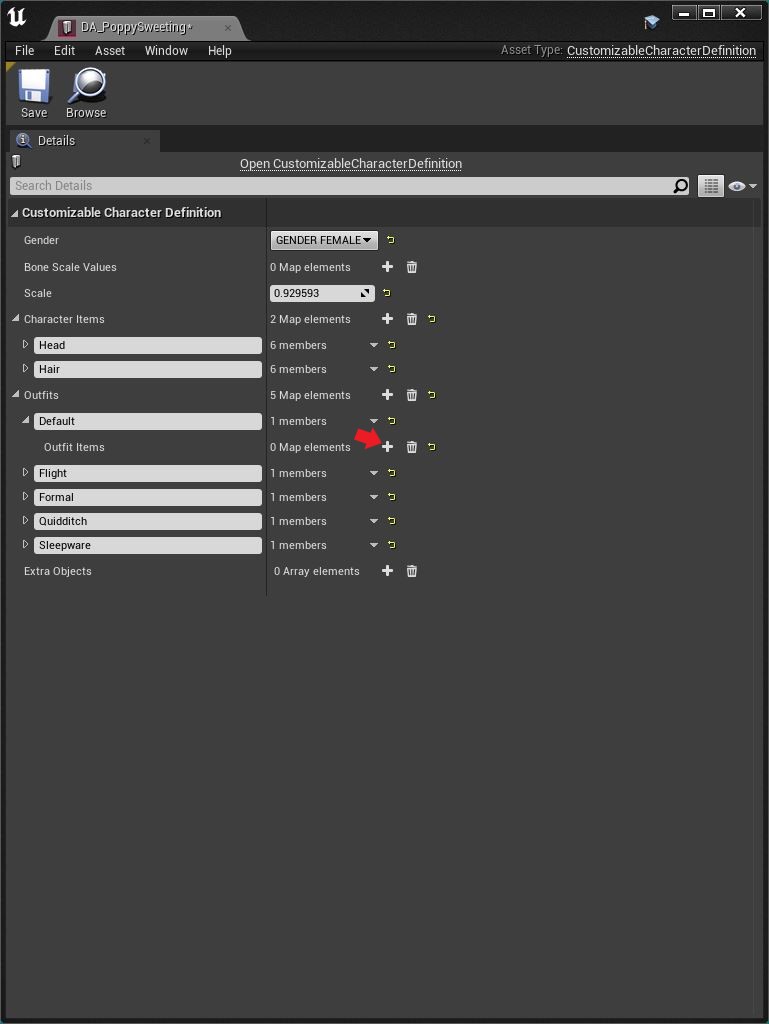Image resolution: width=769 pixels, height=1024 pixels.
Task: Collapse the Outfits section
Action: (15, 394)
